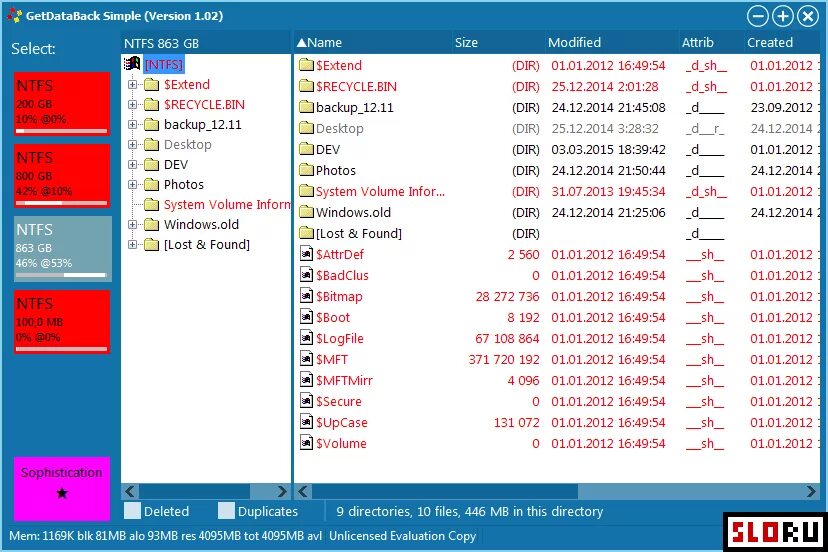Sort by the Modified column header
This screenshot has width=828, height=552.
click(611, 43)
